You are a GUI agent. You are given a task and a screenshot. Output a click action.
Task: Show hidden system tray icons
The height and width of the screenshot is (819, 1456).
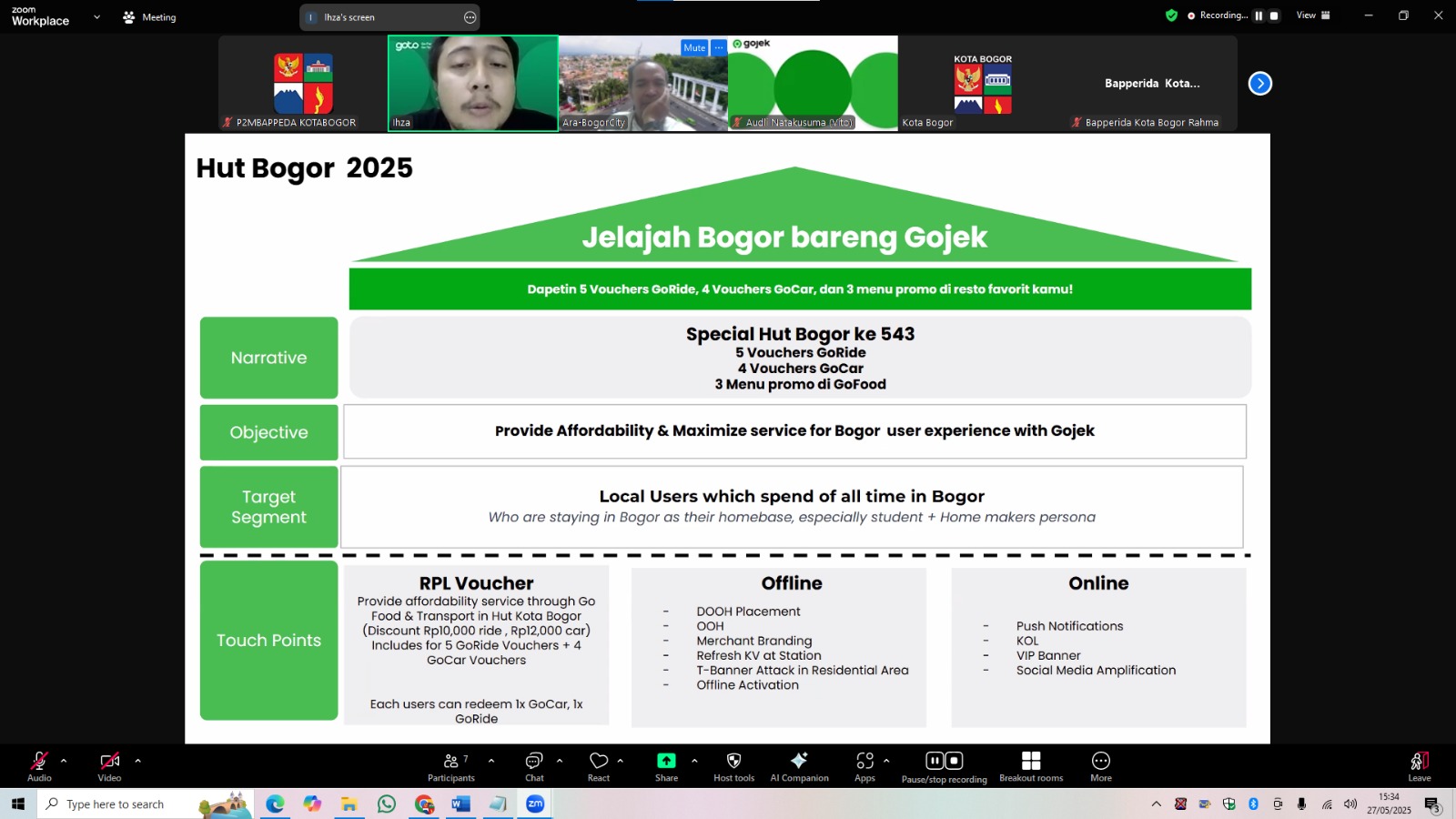(1157, 804)
